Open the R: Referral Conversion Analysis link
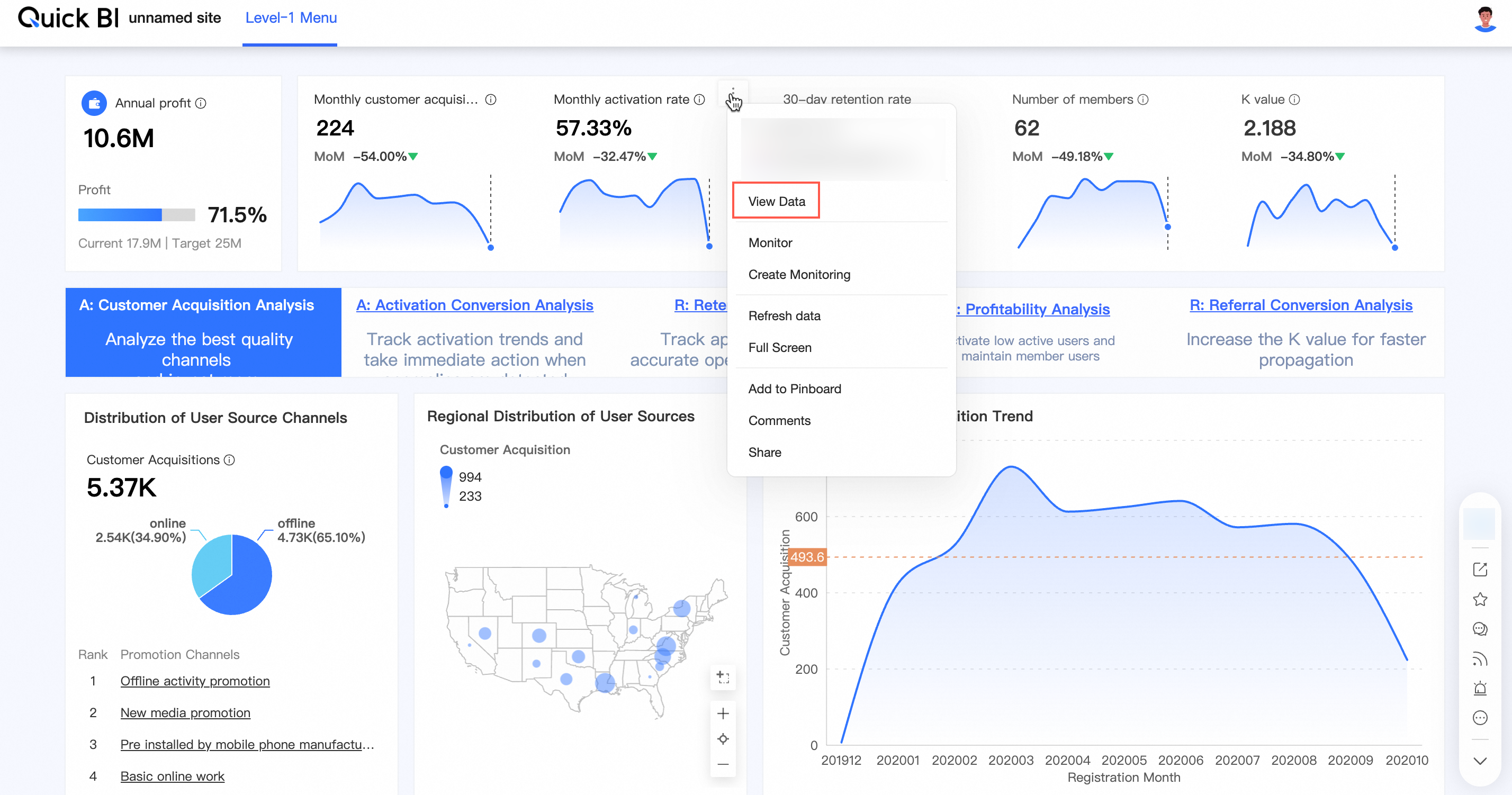Image resolution: width=1512 pixels, height=795 pixels. click(x=1300, y=305)
